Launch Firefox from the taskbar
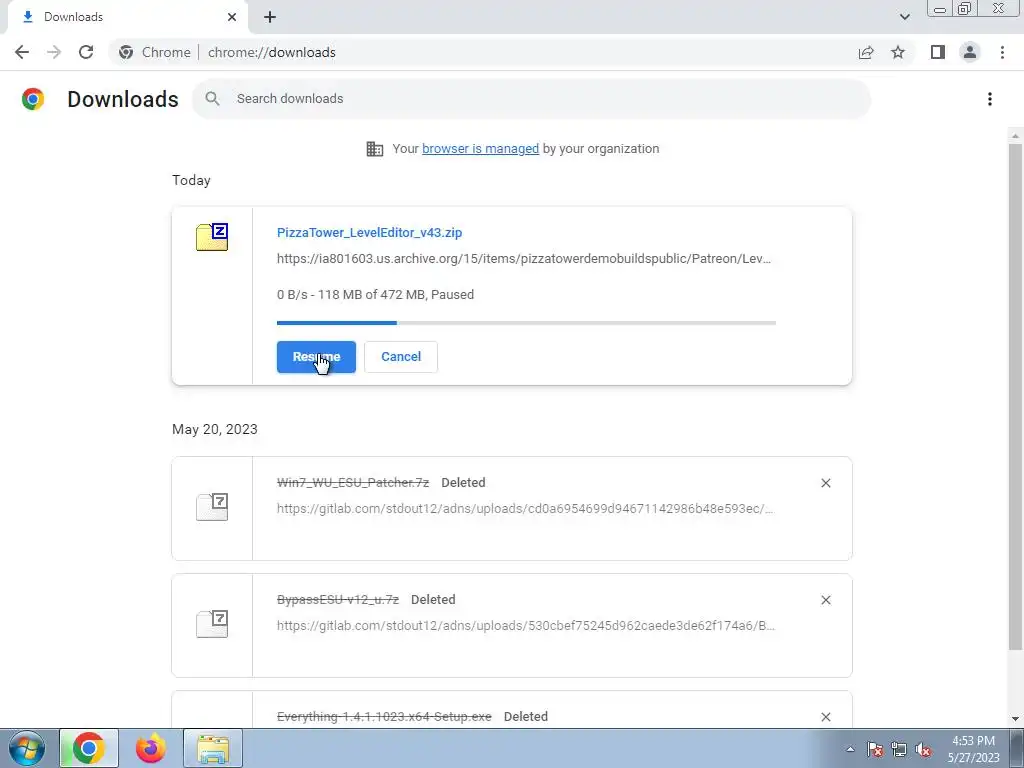Image resolution: width=1024 pixels, height=768 pixels. coord(151,748)
